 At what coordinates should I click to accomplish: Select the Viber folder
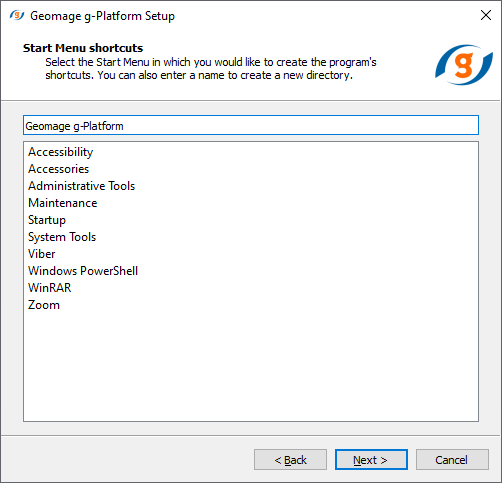[x=42, y=254]
